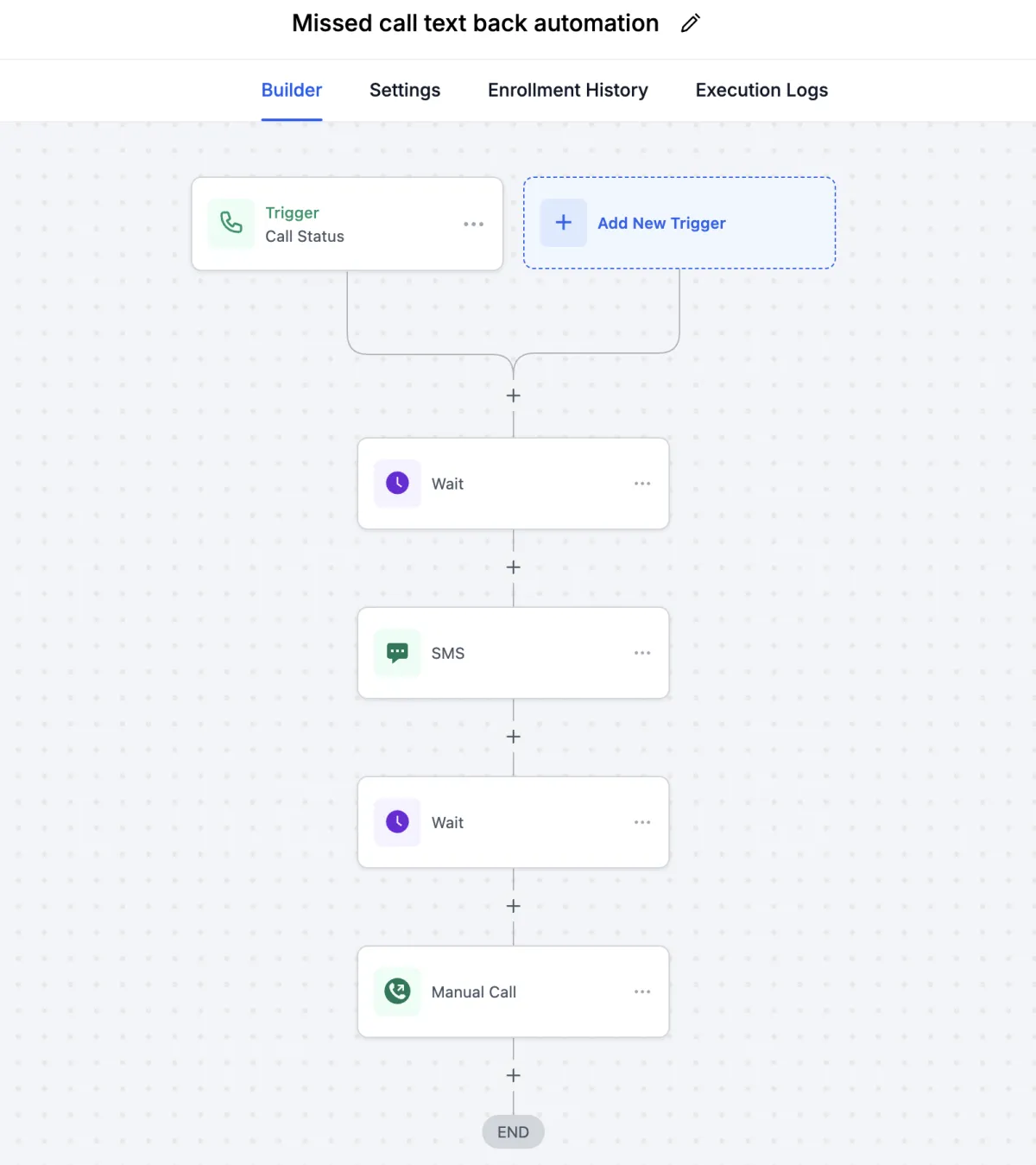The height and width of the screenshot is (1165, 1036).
Task: Add a step before the END node
Action: (514, 1075)
